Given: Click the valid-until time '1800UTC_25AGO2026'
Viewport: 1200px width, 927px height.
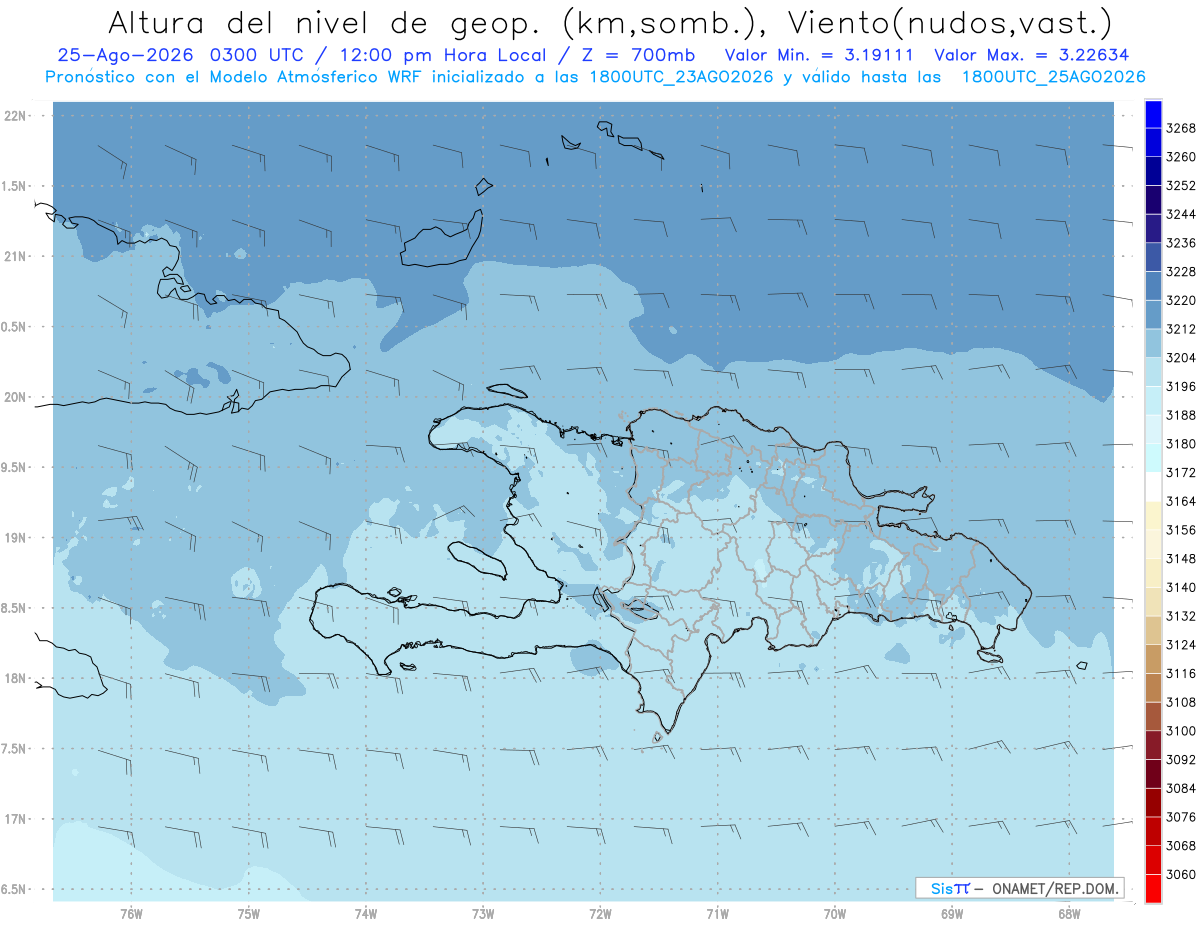Looking at the screenshot, I should tap(1052, 77).
